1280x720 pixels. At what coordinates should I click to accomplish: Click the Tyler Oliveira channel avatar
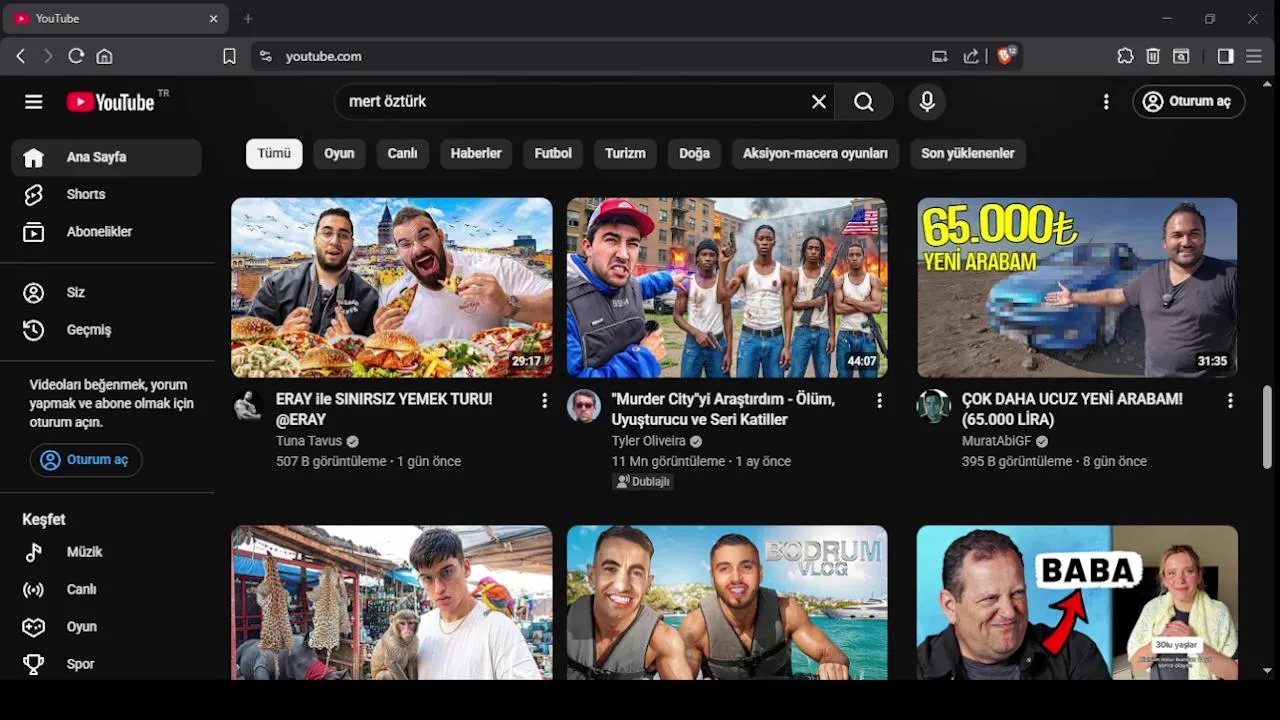point(584,406)
